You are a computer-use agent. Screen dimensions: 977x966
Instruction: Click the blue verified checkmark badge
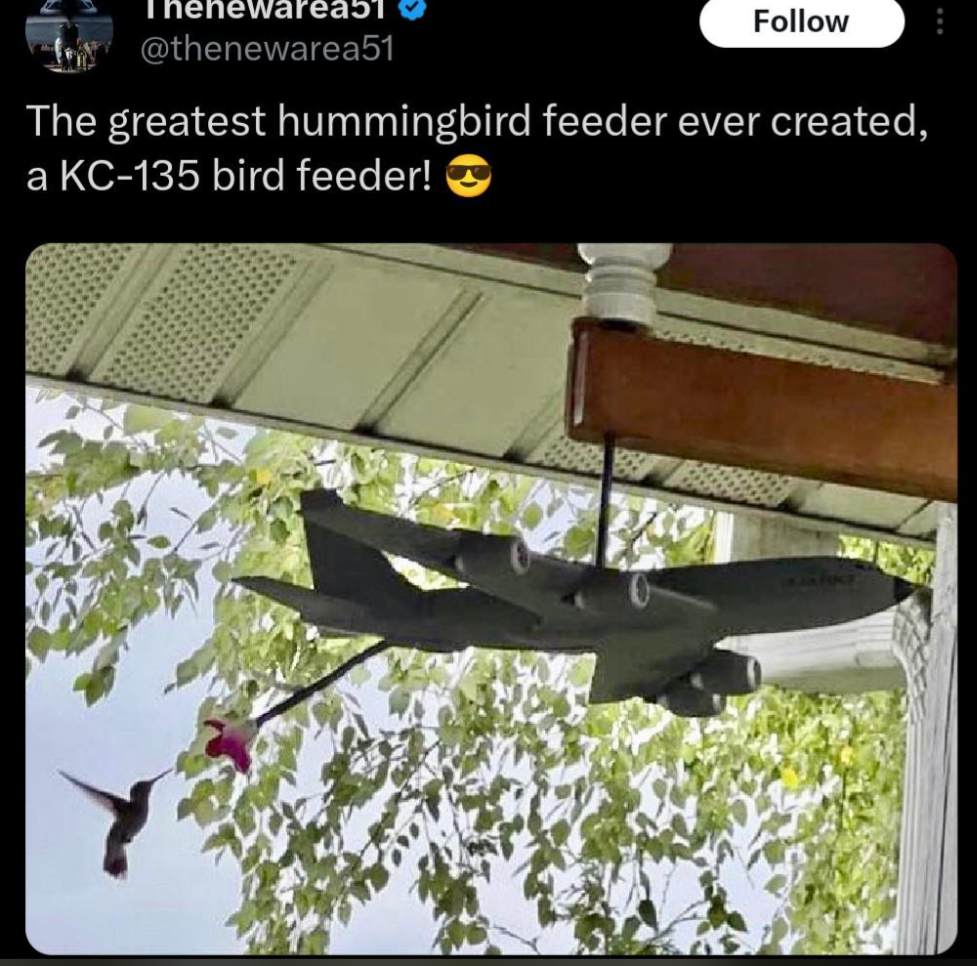[411, 9]
